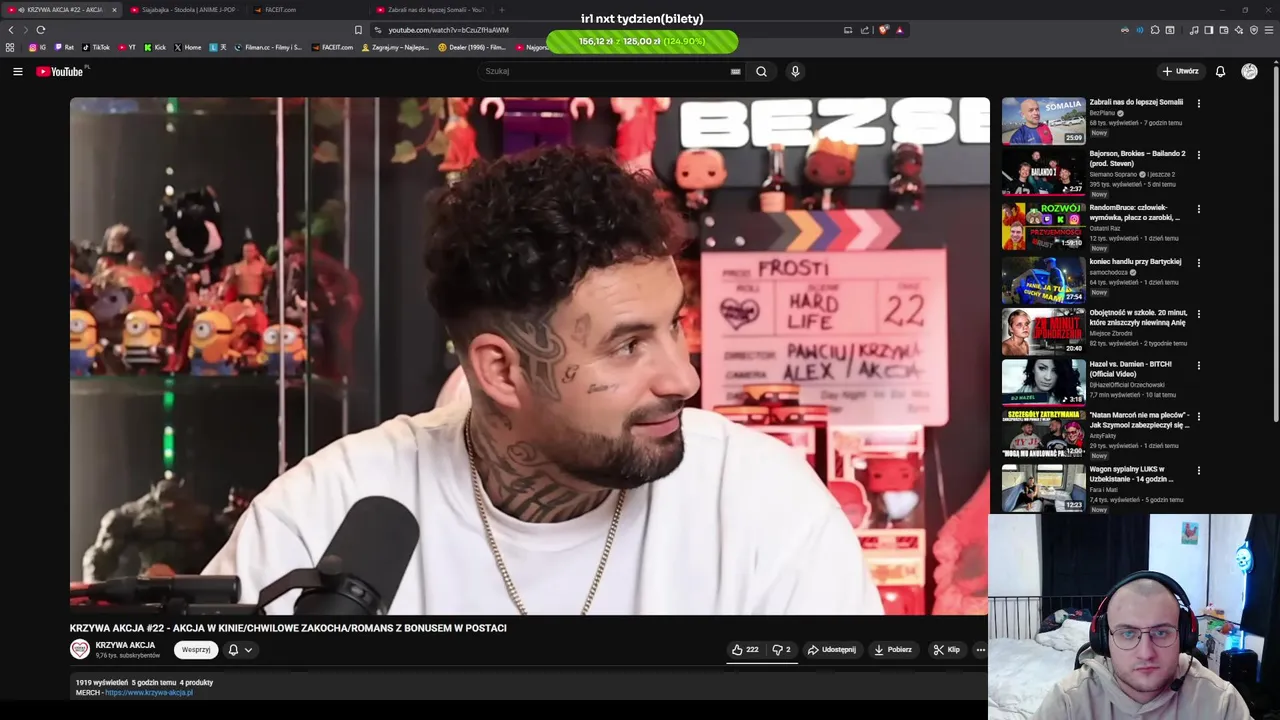Image resolution: width=1280 pixels, height=720 pixels.
Task: Open the VPN shield icon in the toolbar
Action: pyautogui.click(x=1254, y=30)
